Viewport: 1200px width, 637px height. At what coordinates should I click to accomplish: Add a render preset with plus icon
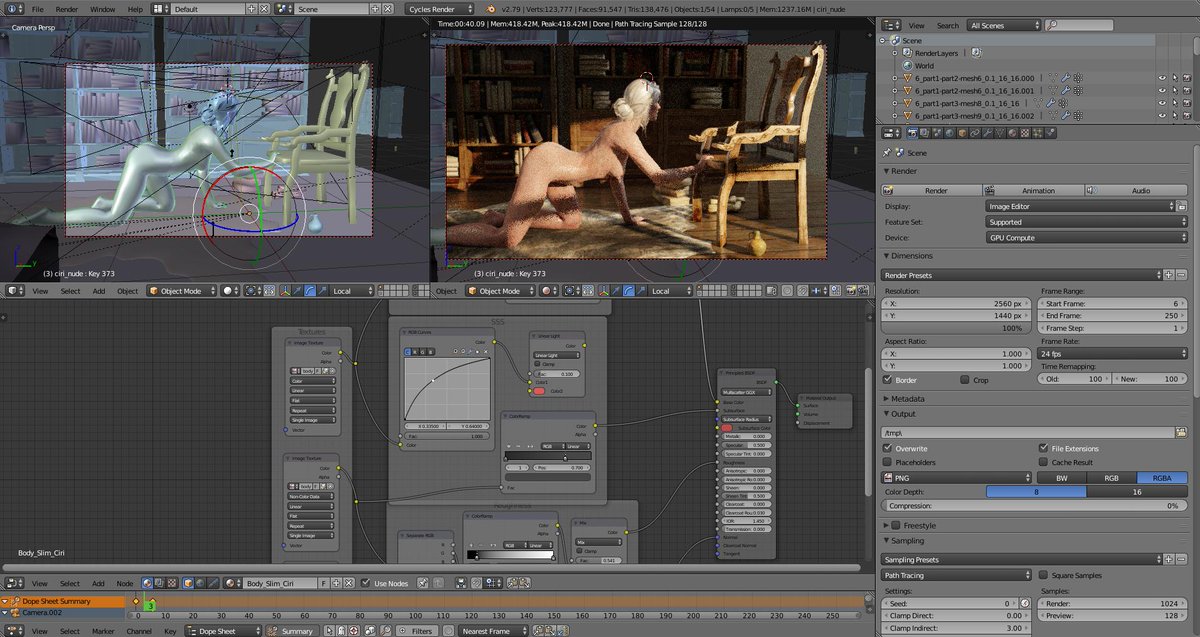[1168, 274]
